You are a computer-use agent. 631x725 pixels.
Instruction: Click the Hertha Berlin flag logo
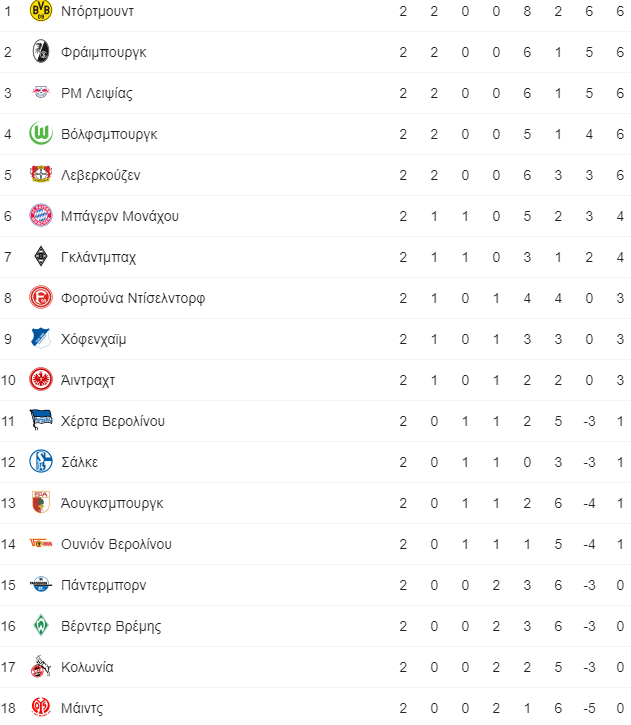(x=41, y=420)
